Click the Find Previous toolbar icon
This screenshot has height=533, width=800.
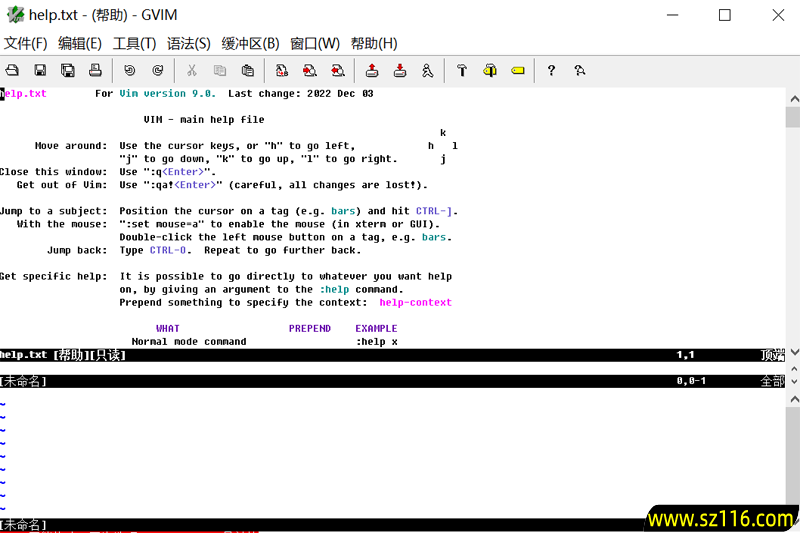coord(338,70)
